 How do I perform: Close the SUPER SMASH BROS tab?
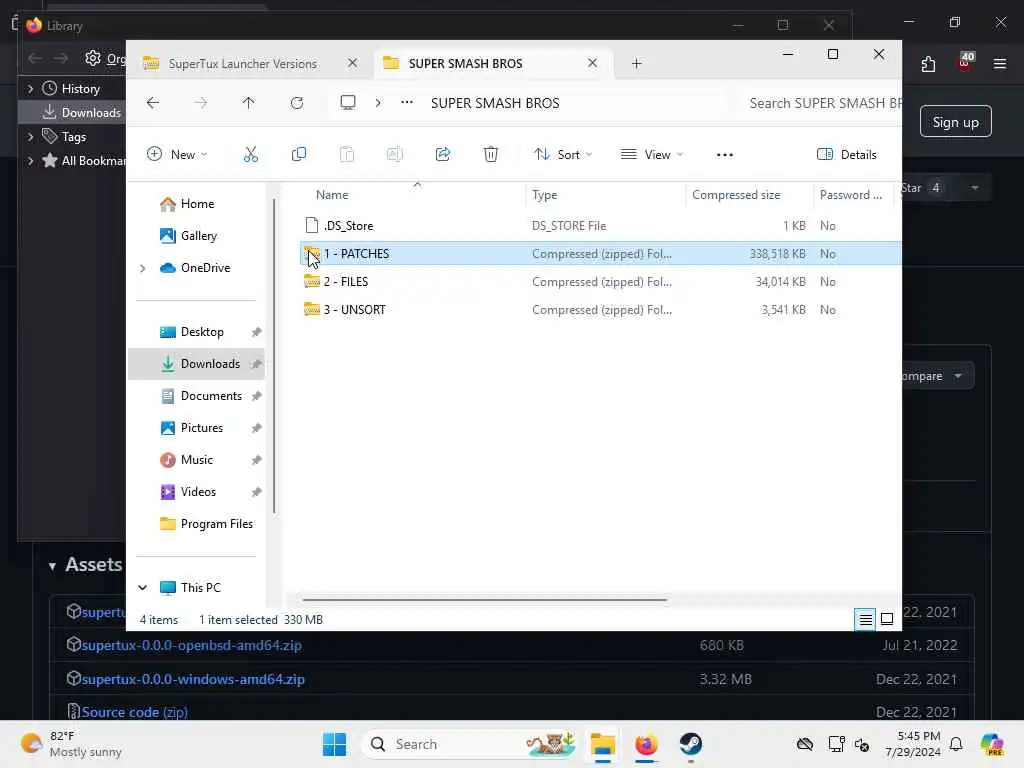(592, 63)
